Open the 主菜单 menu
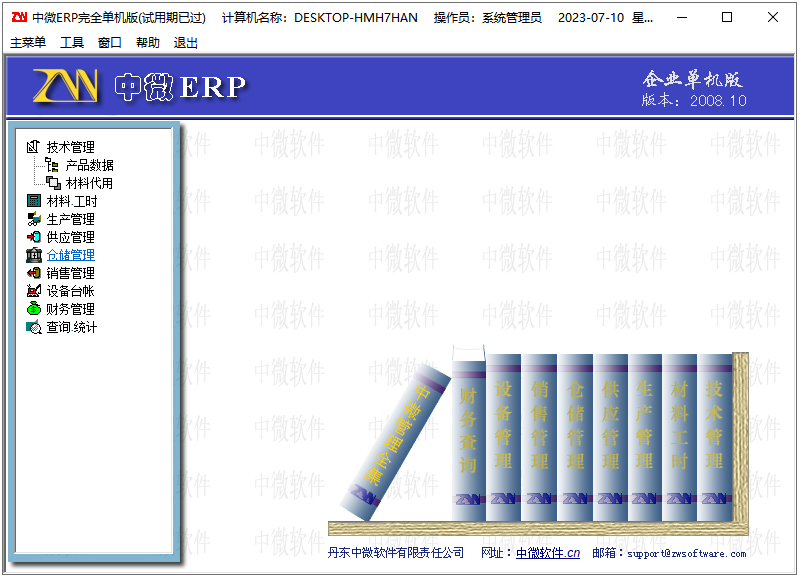This screenshot has width=800, height=579. click(x=28, y=42)
